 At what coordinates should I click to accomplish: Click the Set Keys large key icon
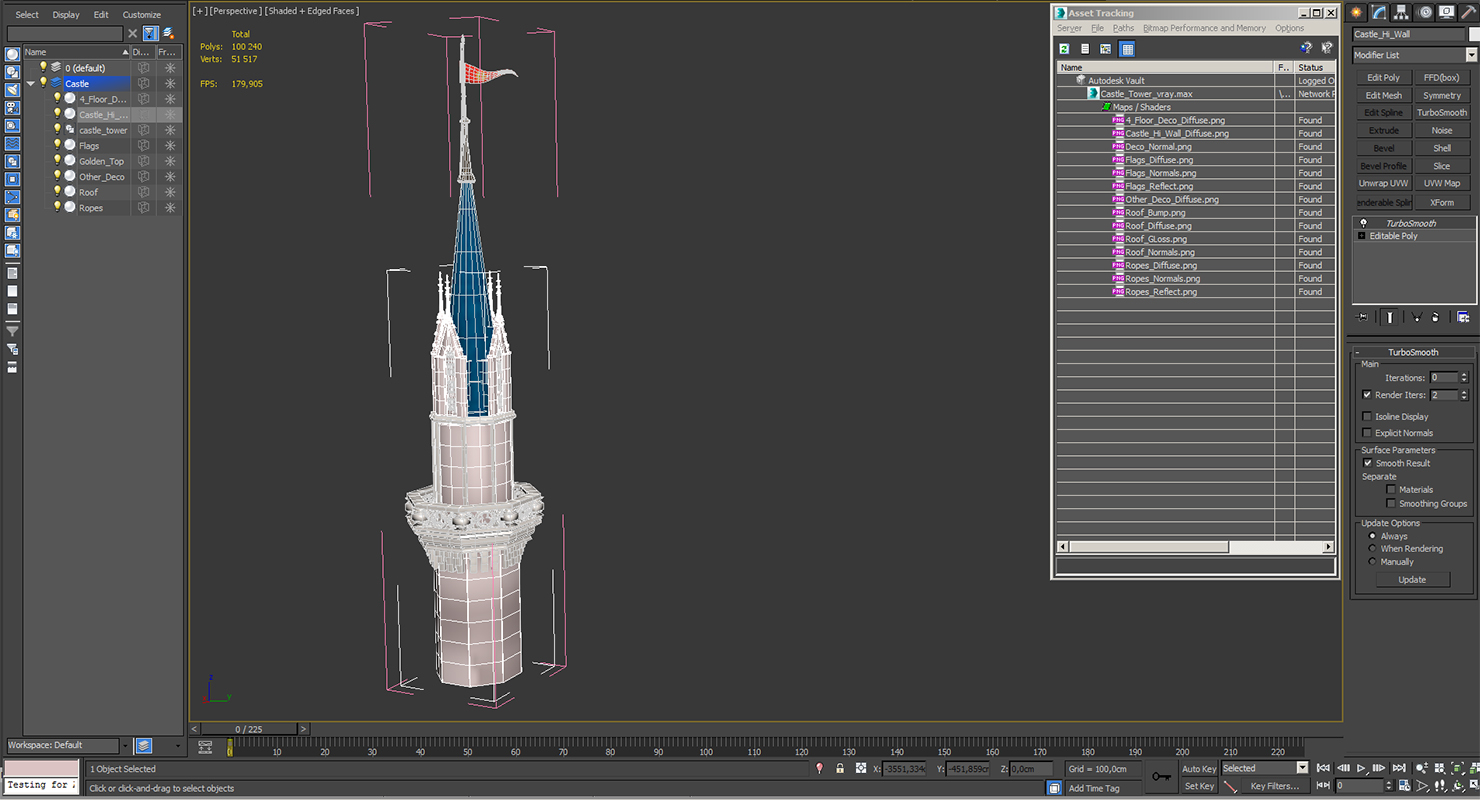click(1160, 776)
